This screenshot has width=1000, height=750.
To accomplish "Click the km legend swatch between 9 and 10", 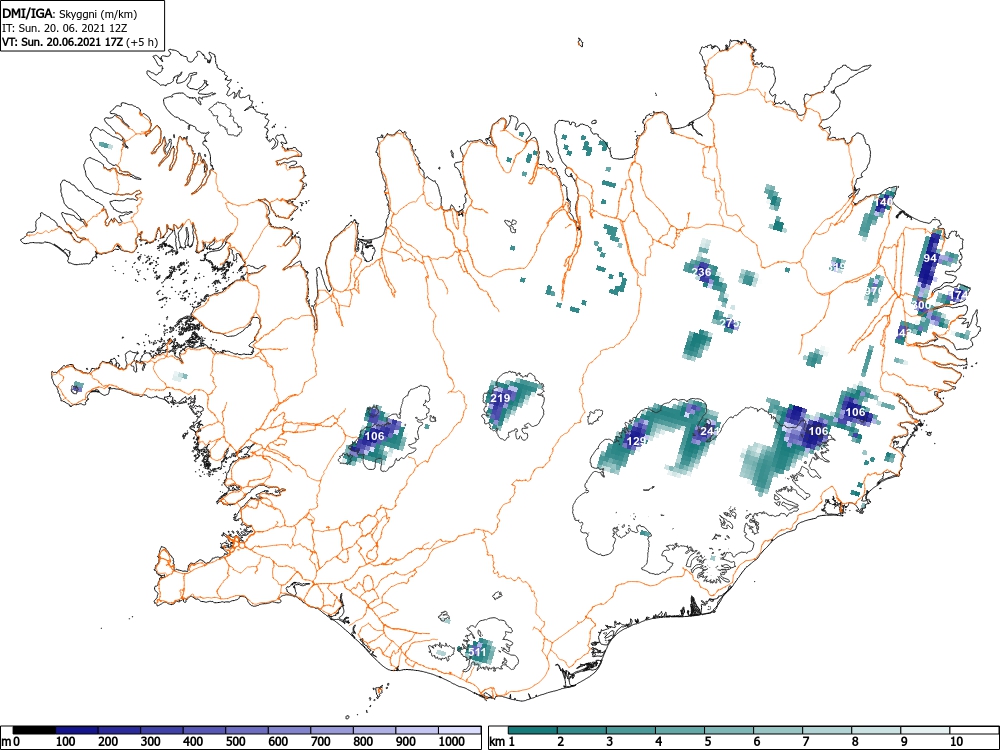I will coord(925,730).
